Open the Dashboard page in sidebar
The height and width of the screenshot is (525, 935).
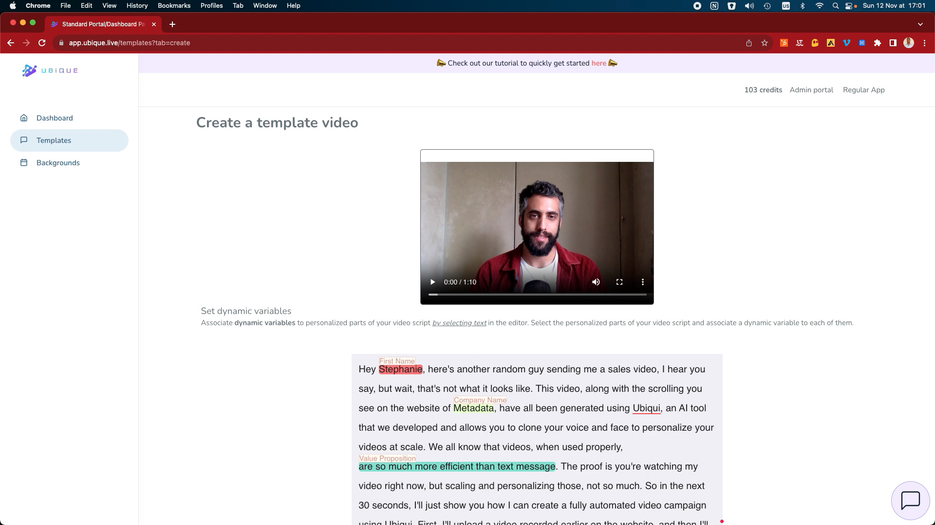[x=54, y=118]
